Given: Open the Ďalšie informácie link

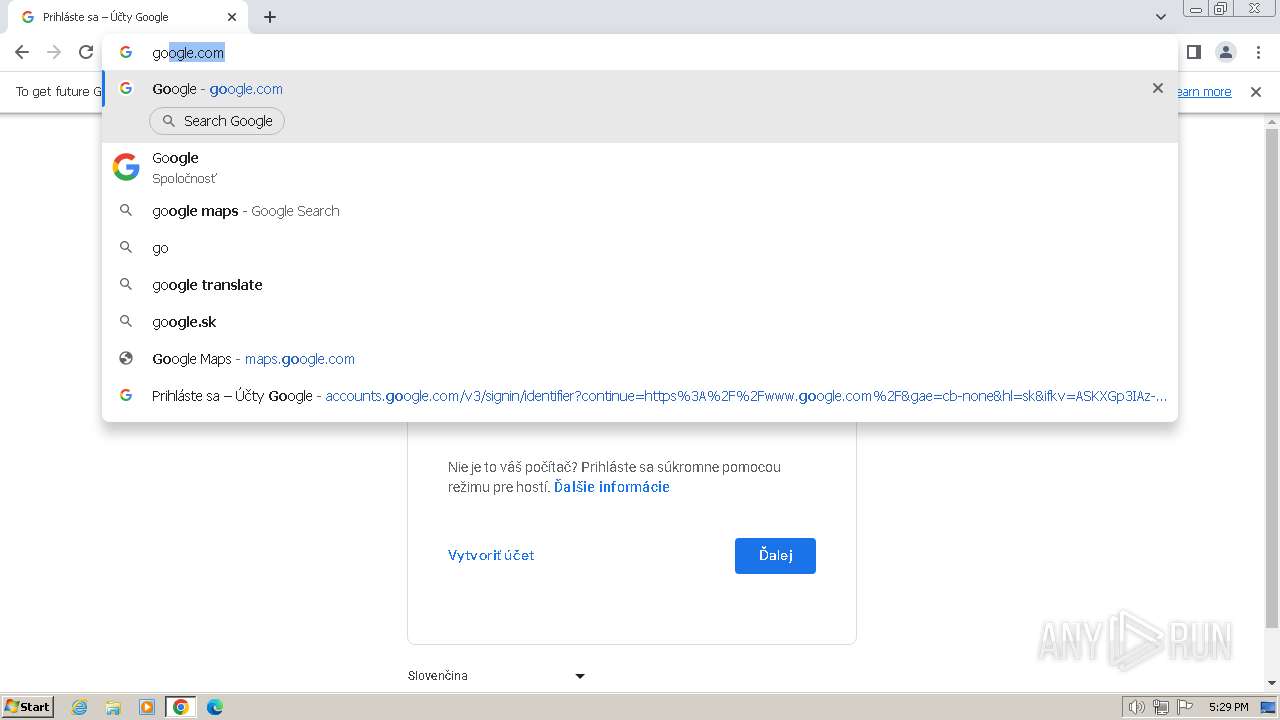Looking at the screenshot, I should pyautogui.click(x=612, y=487).
